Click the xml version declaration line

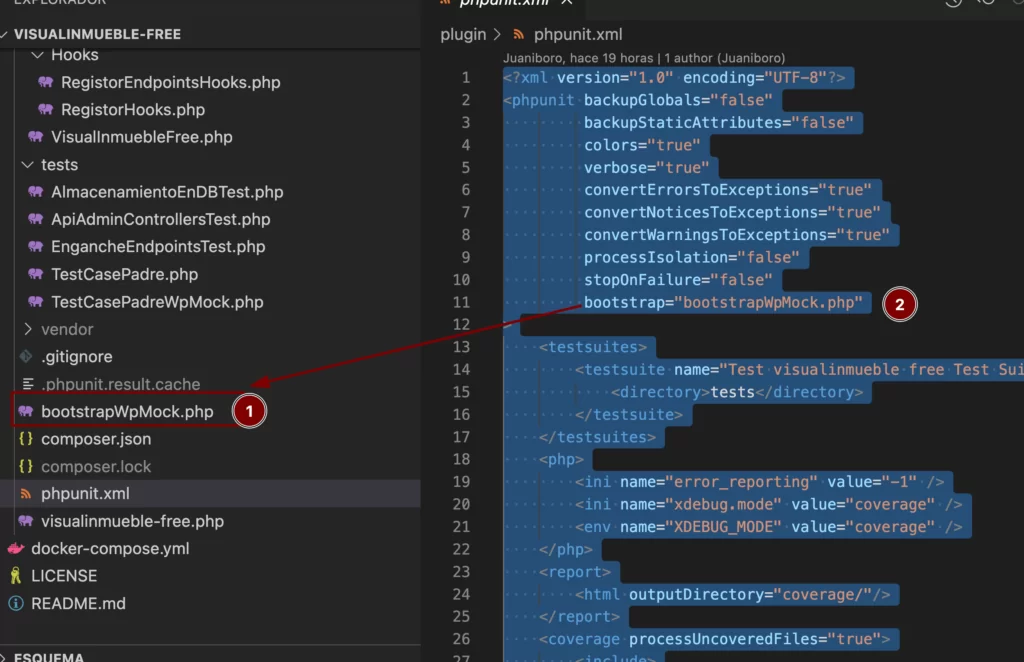tap(674, 78)
